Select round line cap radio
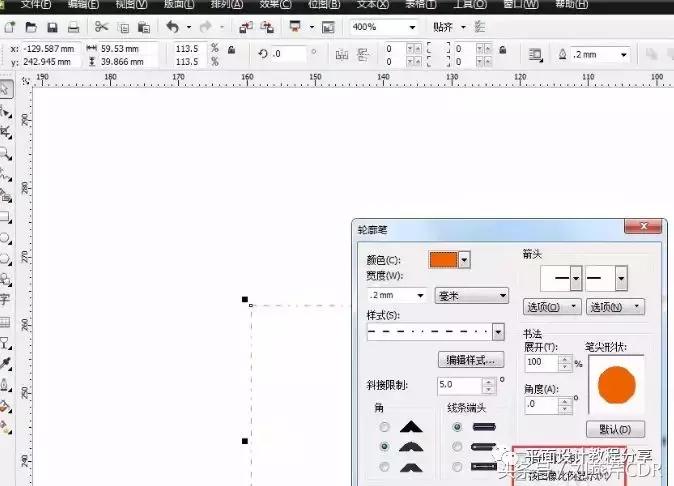Image resolution: width=674 pixels, height=486 pixels. (x=457, y=446)
